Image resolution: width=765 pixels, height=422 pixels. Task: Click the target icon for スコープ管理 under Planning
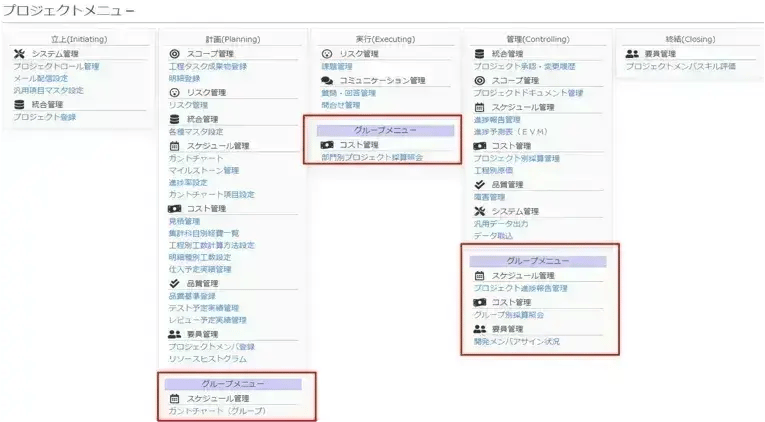[175, 54]
